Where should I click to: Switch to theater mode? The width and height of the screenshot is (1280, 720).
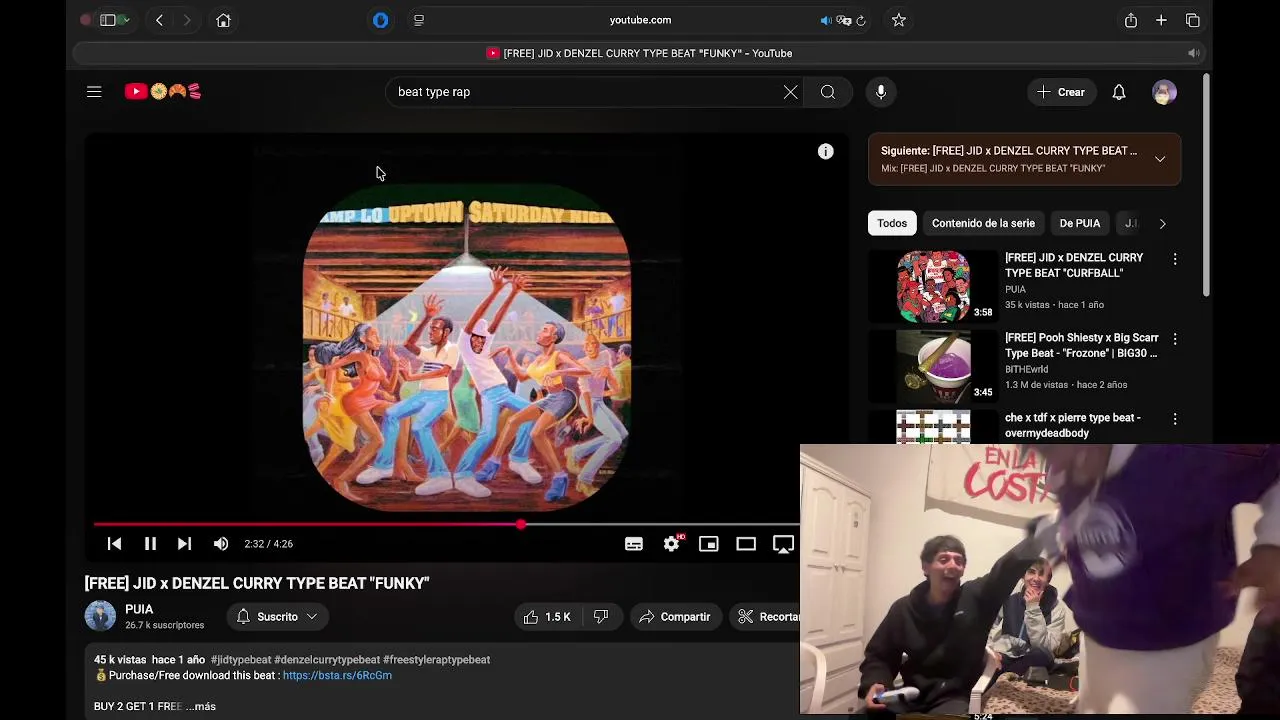tap(746, 544)
